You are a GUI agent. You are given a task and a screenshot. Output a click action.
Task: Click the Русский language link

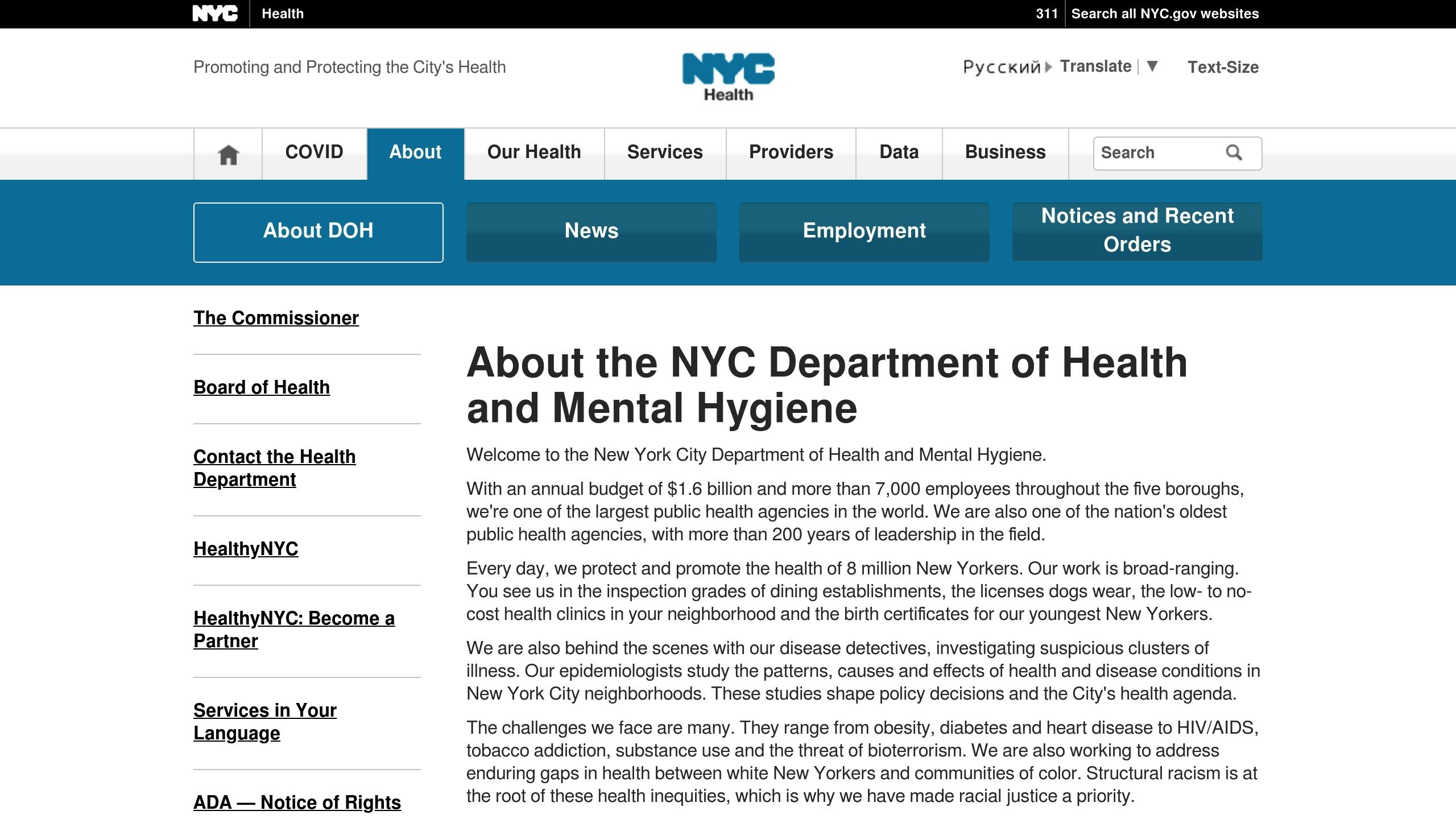[x=1002, y=67]
